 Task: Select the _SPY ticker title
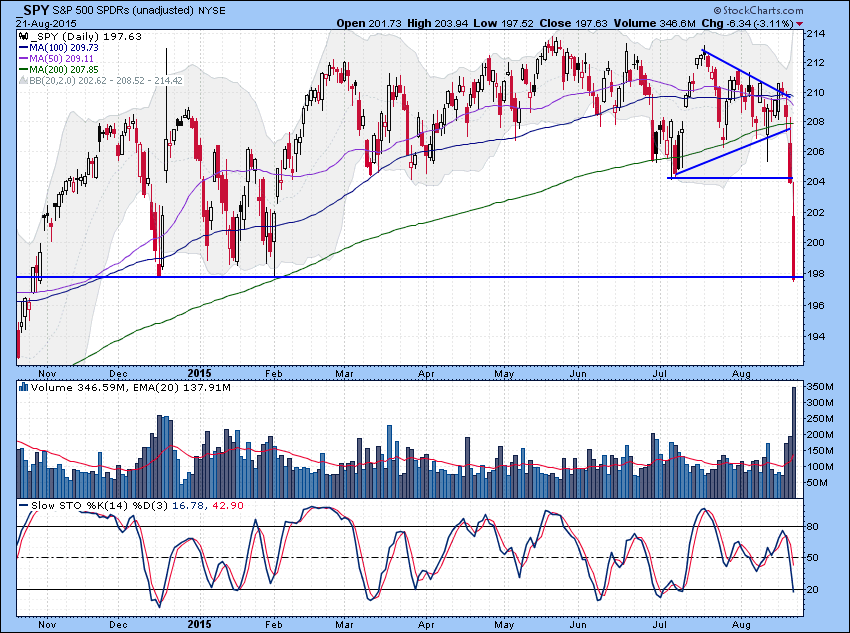pos(33,10)
